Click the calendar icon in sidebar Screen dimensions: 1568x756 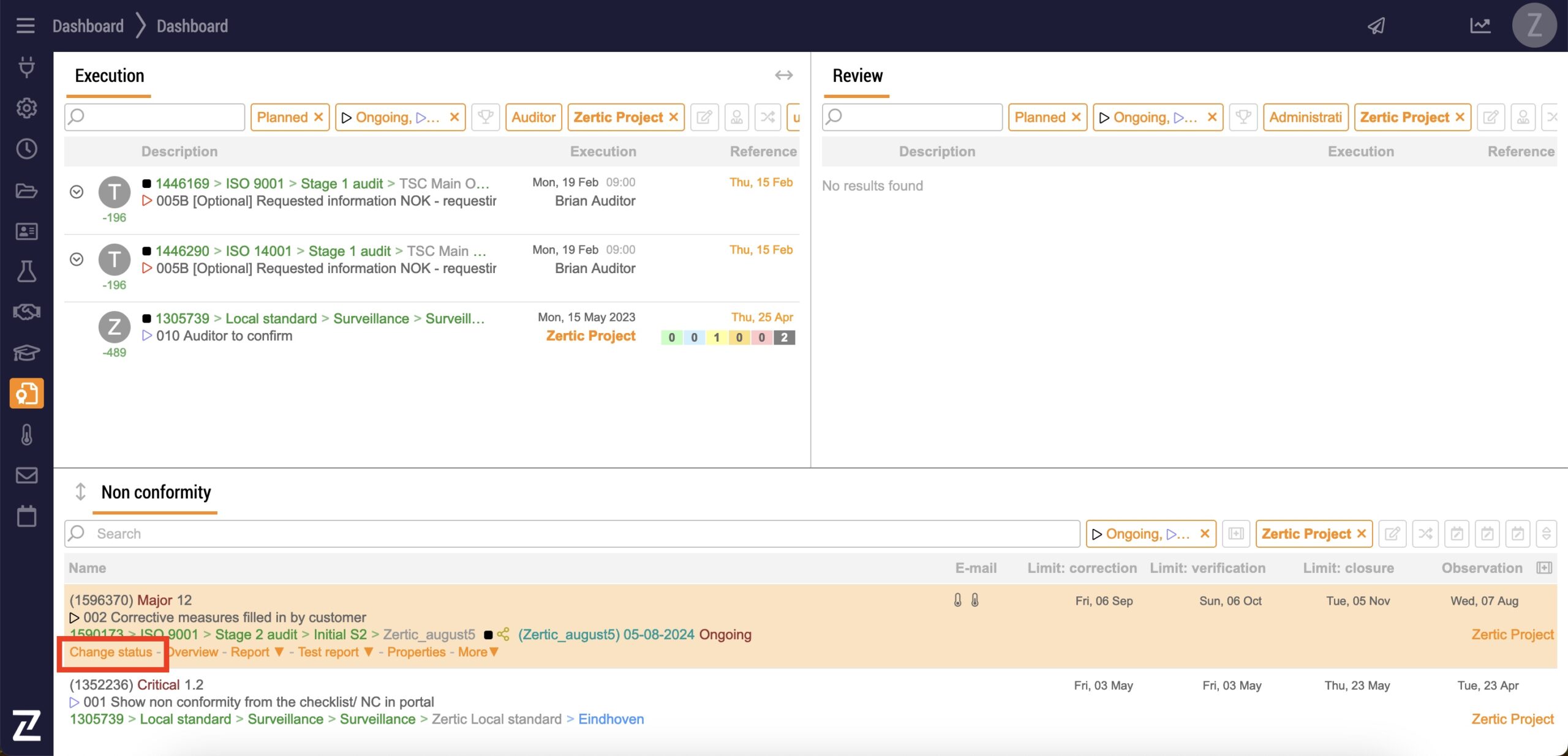[x=26, y=517]
